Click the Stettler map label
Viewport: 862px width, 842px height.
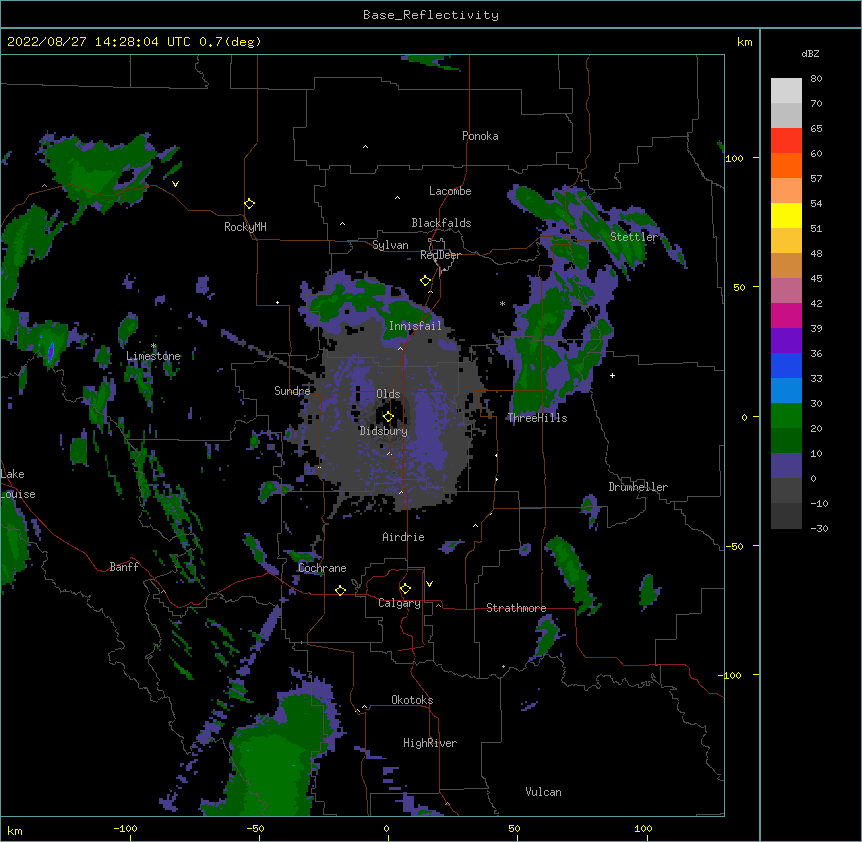[634, 237]
